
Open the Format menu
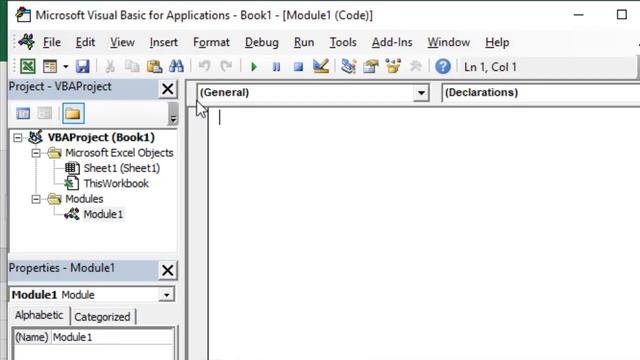pyautogui.click(x=211, y=42)
